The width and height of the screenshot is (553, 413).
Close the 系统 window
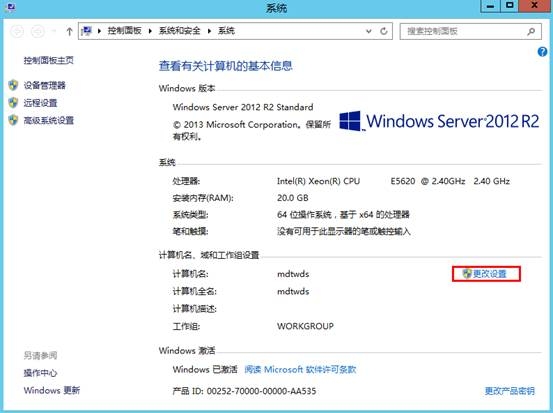[x=534, y=6]
